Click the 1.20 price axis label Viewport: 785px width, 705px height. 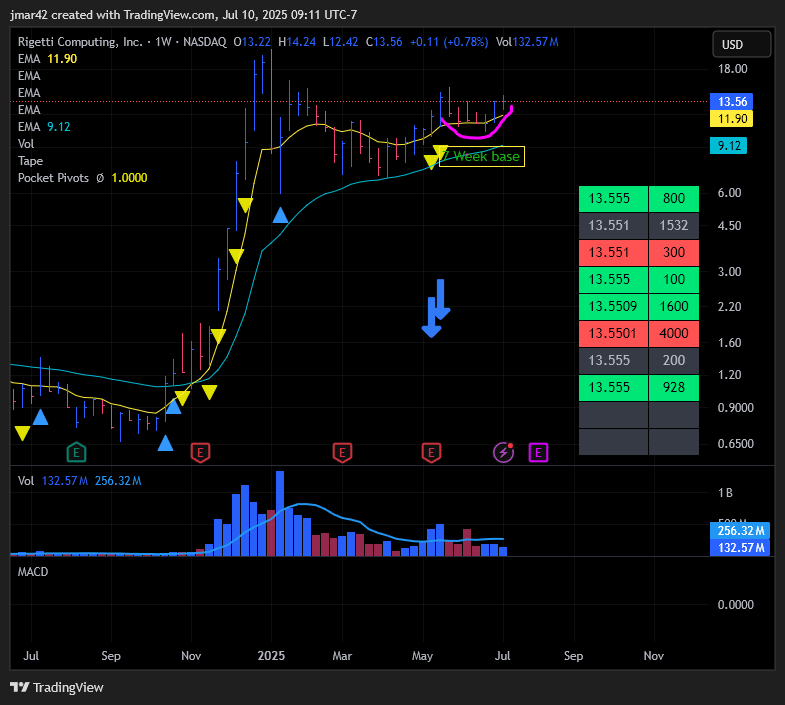pyautogui.click(x=729, y=375)
